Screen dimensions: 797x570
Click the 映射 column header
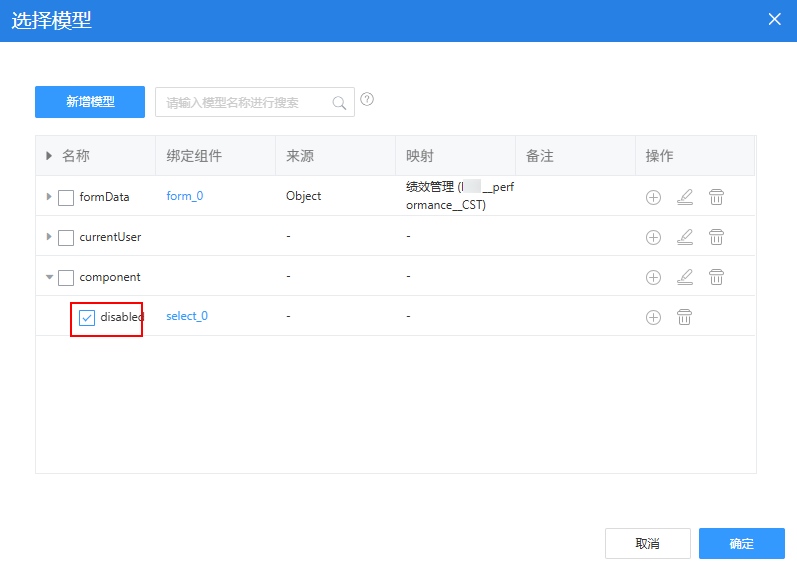(455, 156)
